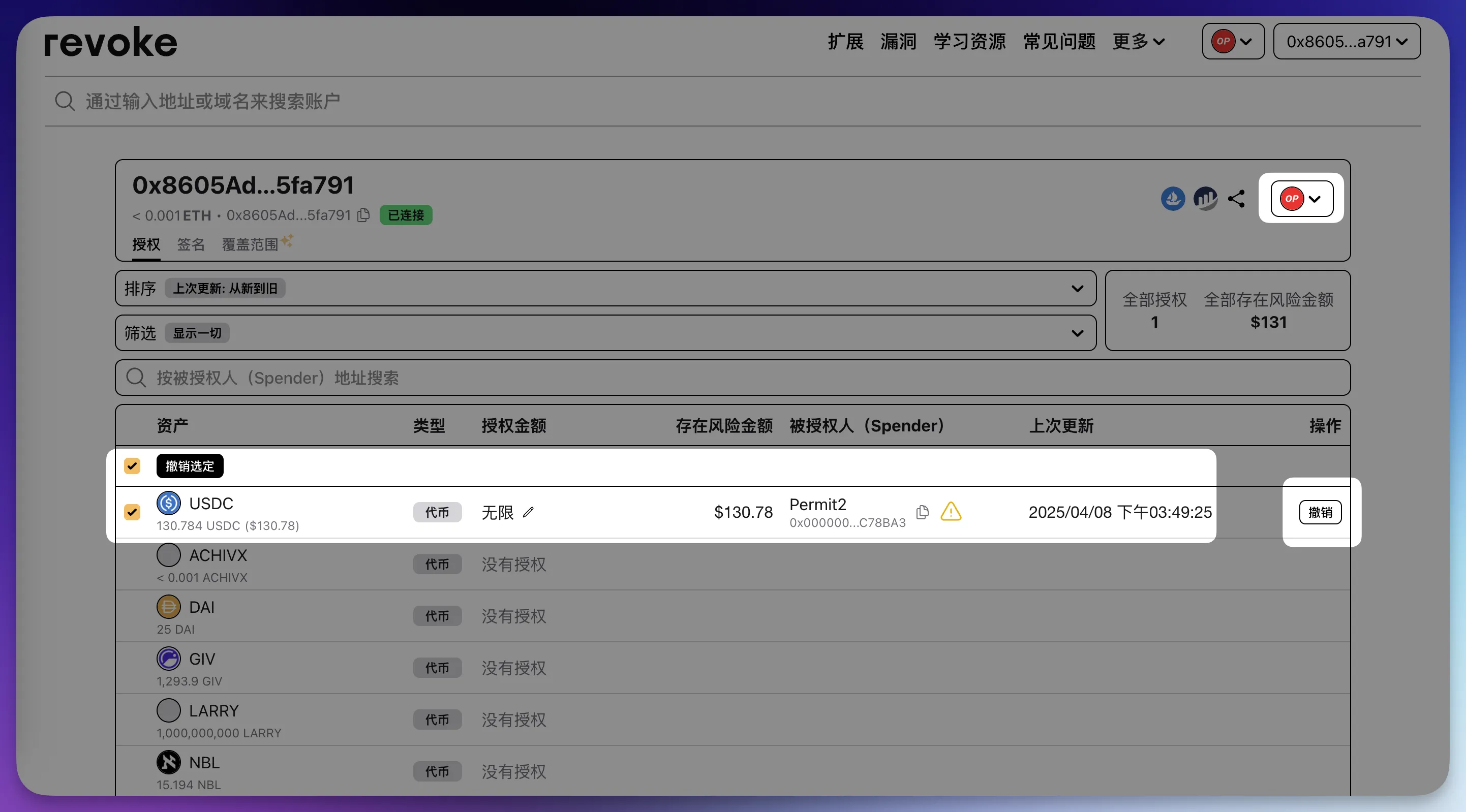Click the 撤销 button for USDC
The height and width of the screenshot is (812, 1466).
click(x=1320, y=512)
